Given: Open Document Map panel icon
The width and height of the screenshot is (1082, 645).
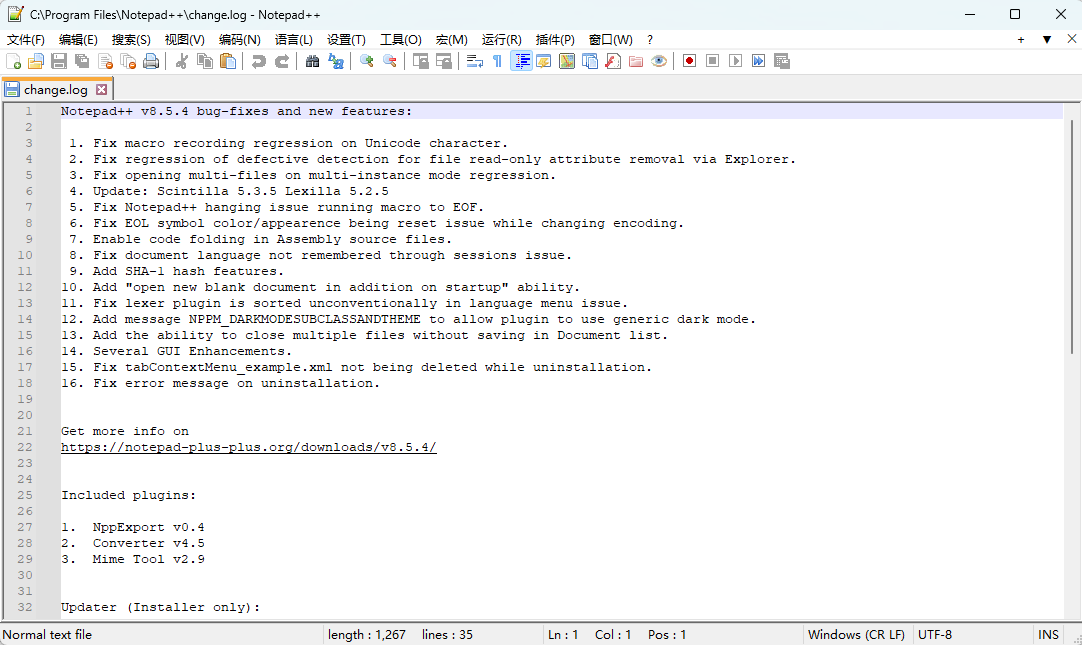Looking at the screenshot, I should click(x=567, y=61).
